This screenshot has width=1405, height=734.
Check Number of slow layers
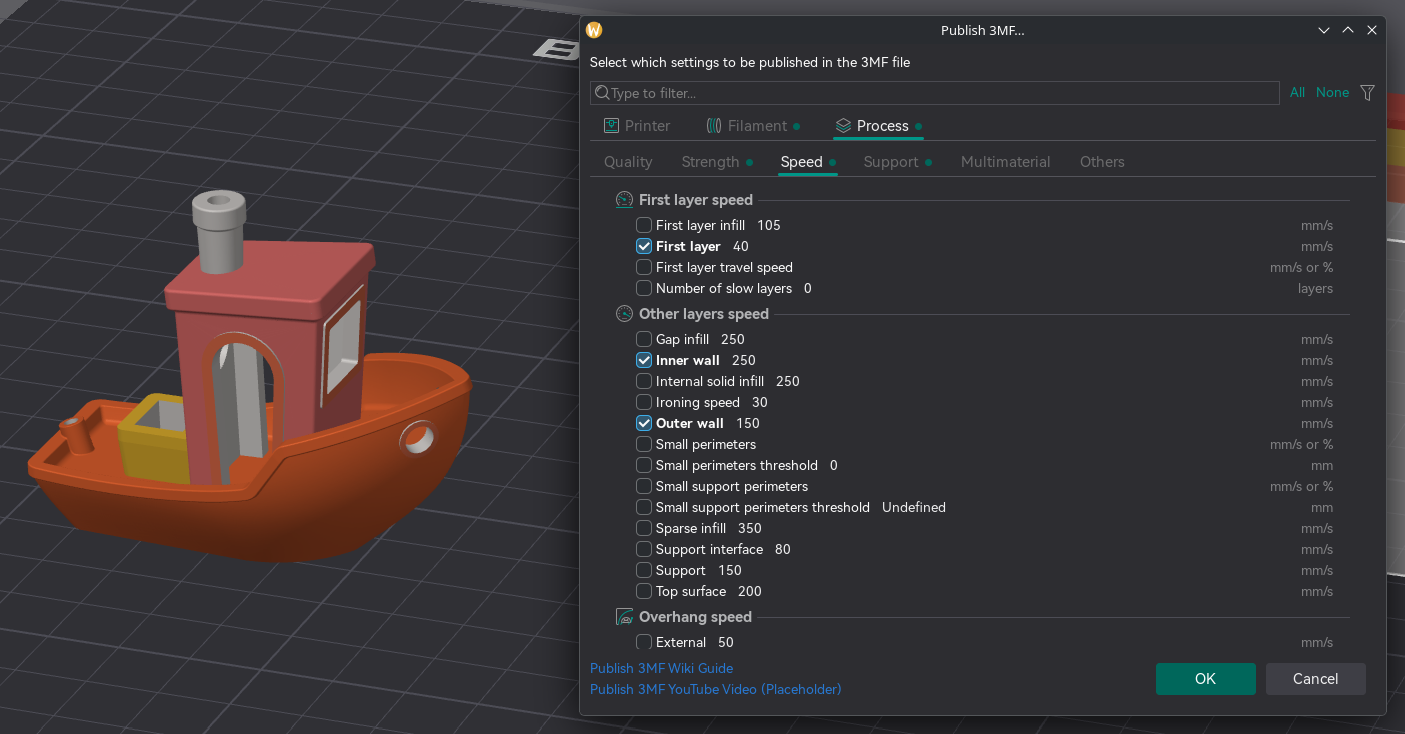(x=644, y=288)
